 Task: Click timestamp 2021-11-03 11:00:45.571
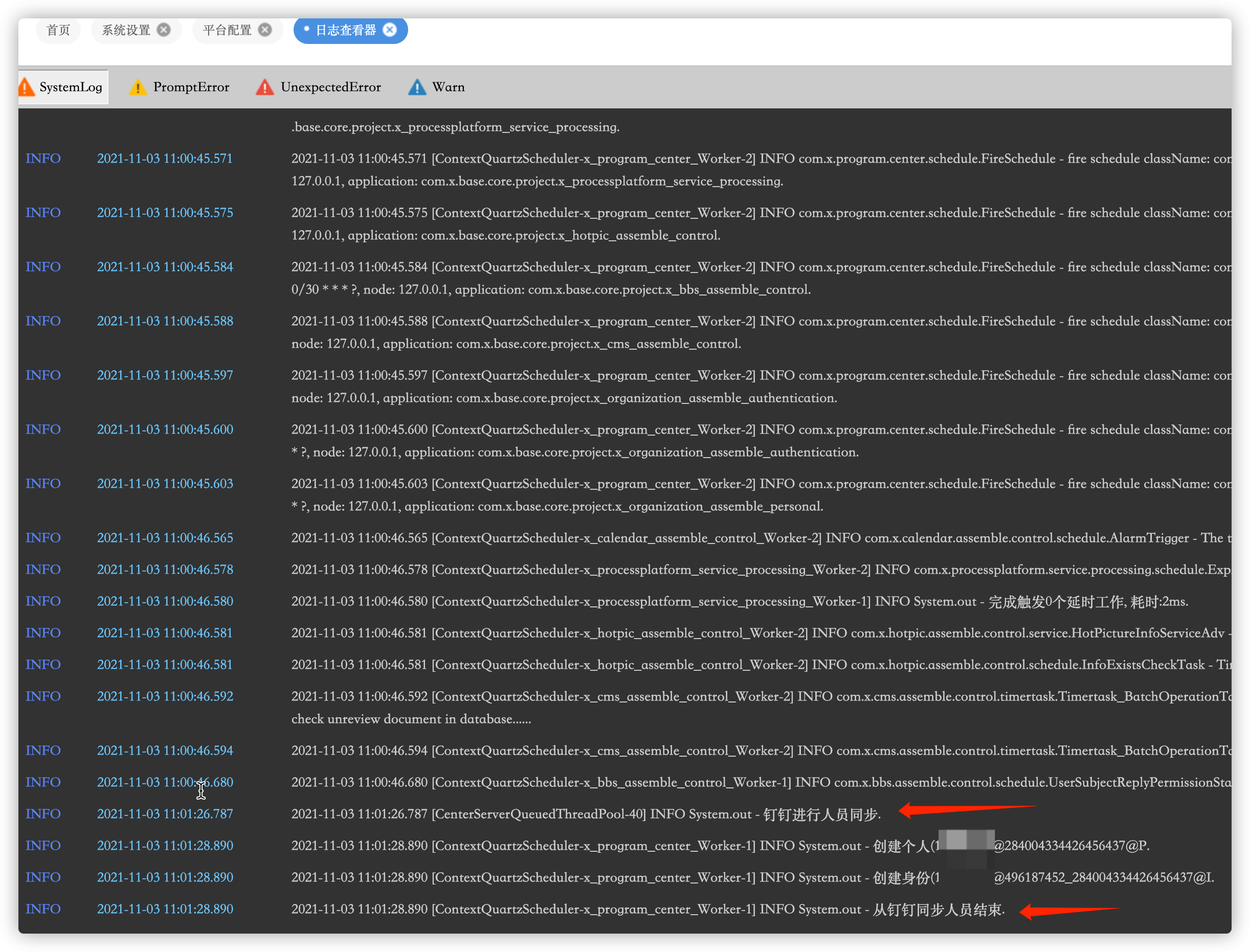tap(164, 158)
